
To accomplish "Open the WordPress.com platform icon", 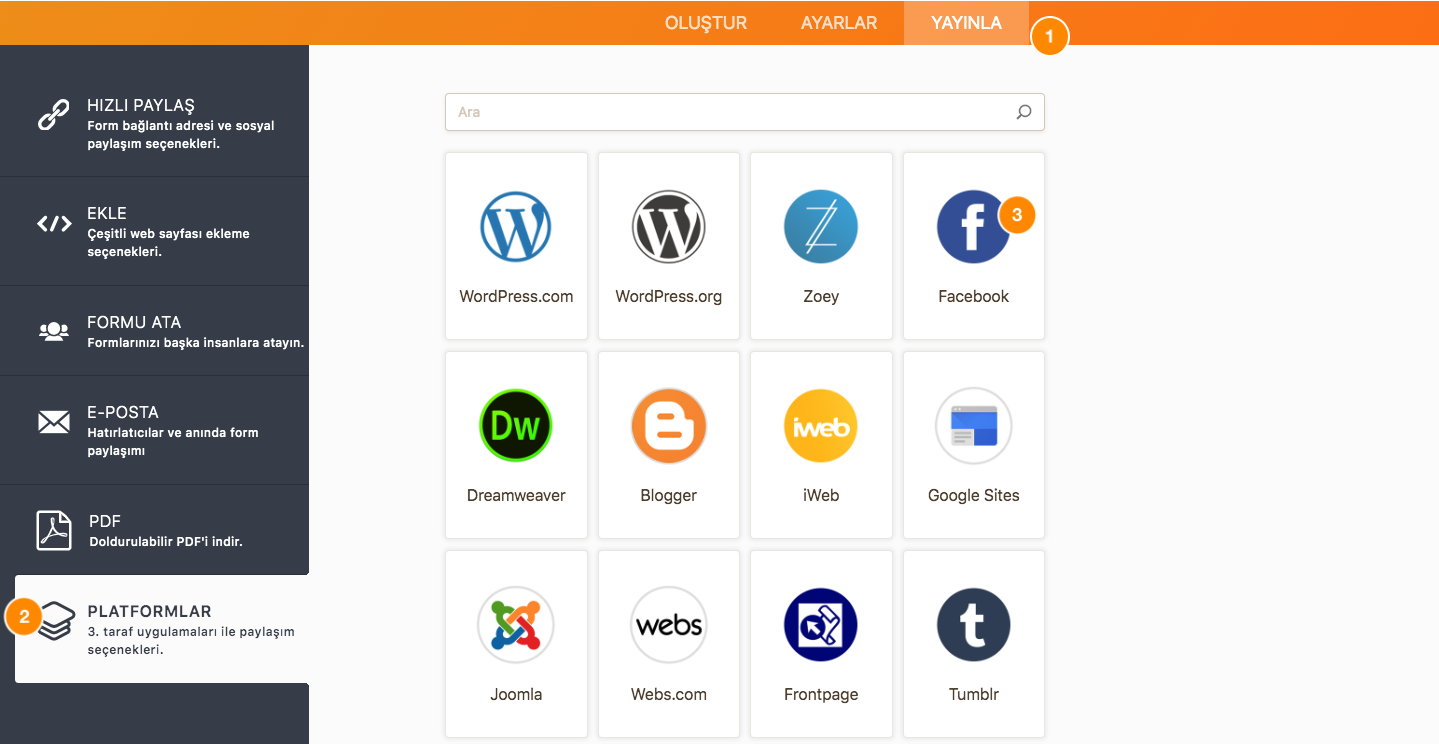I will point(516,227).
